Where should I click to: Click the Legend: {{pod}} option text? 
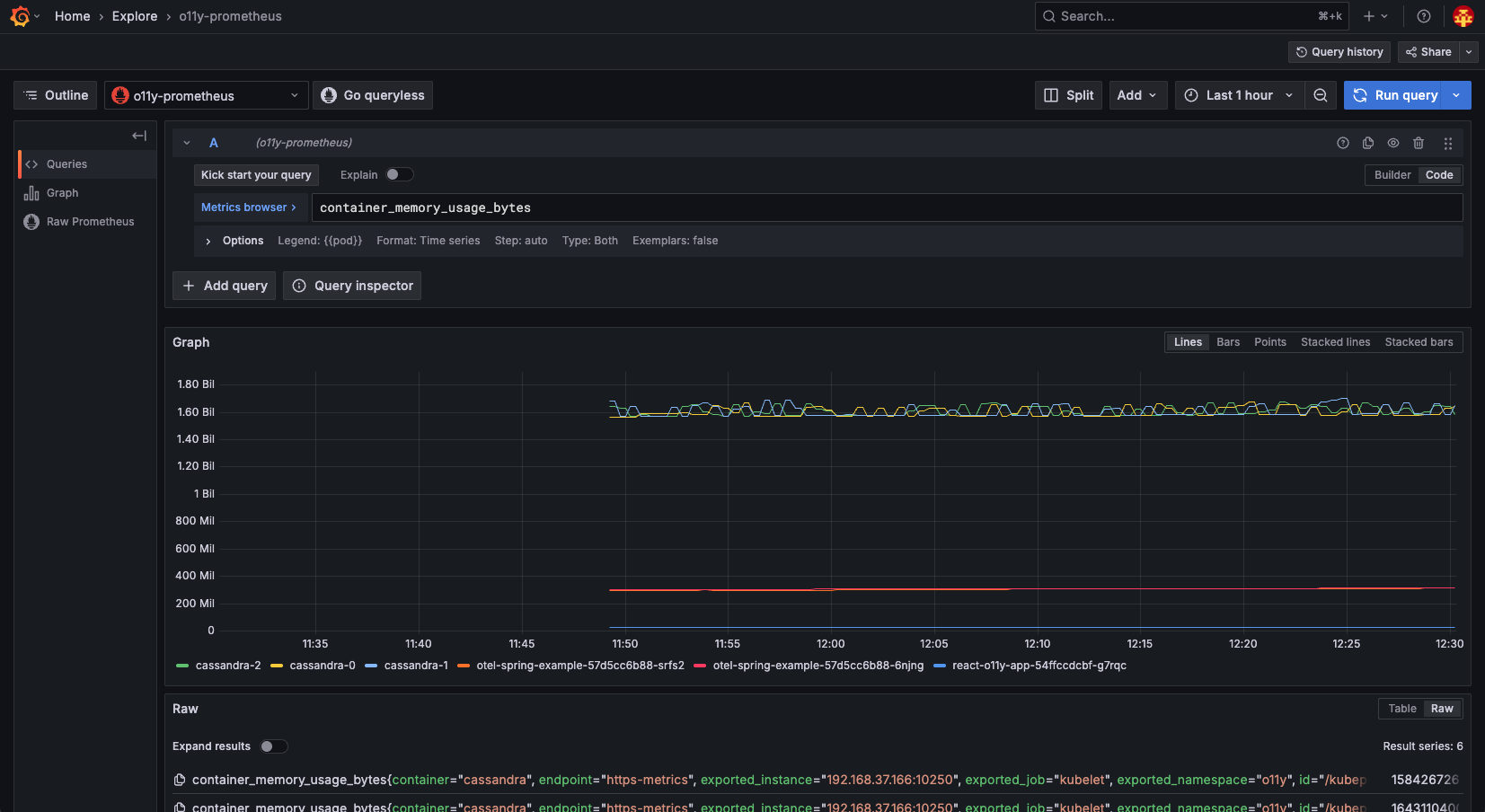[320, 241]
